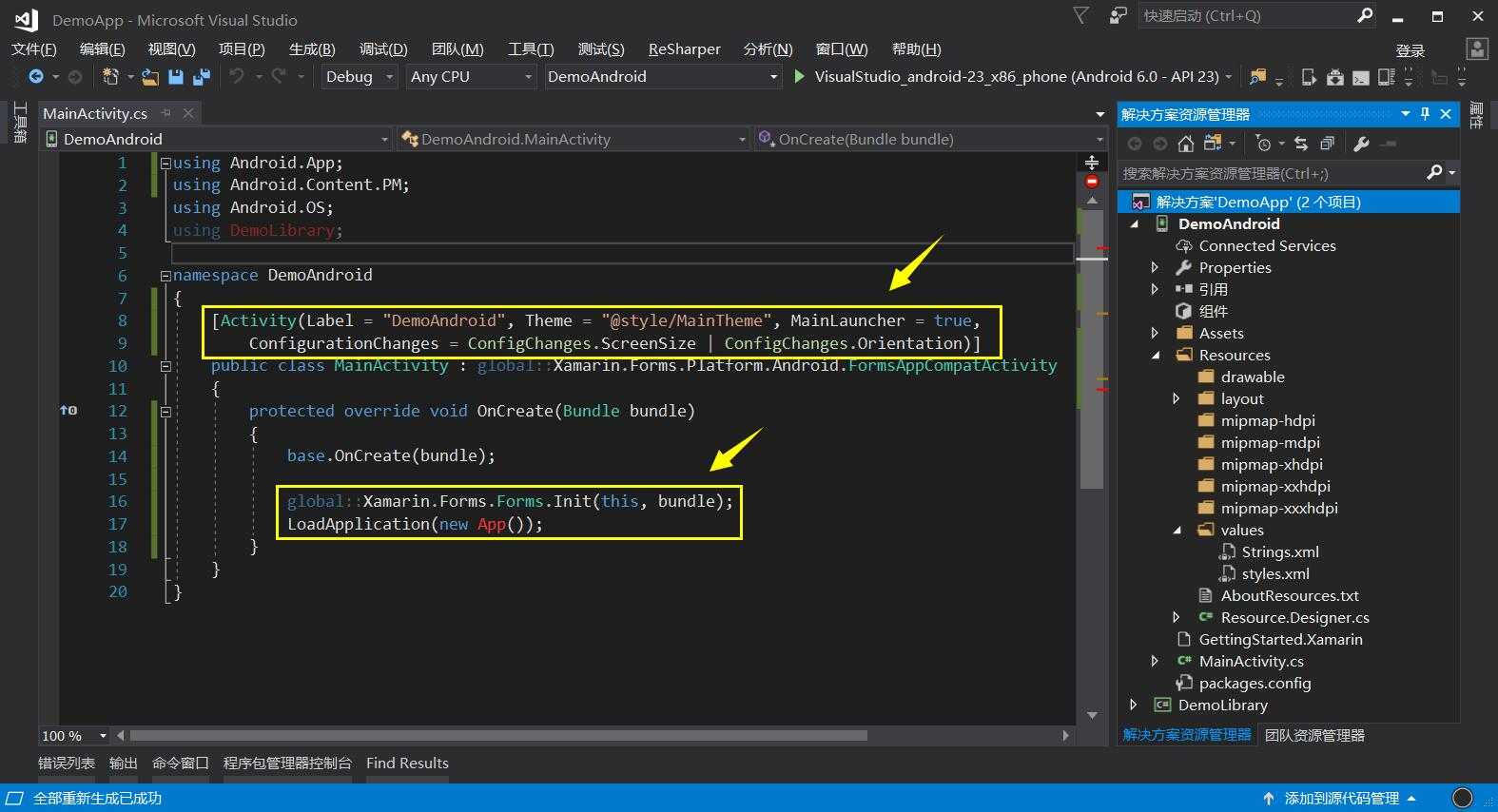This screenshot has width=1498, height=812.
Task: Open the target device dropdown arrow
Action: pos(1228,77)
